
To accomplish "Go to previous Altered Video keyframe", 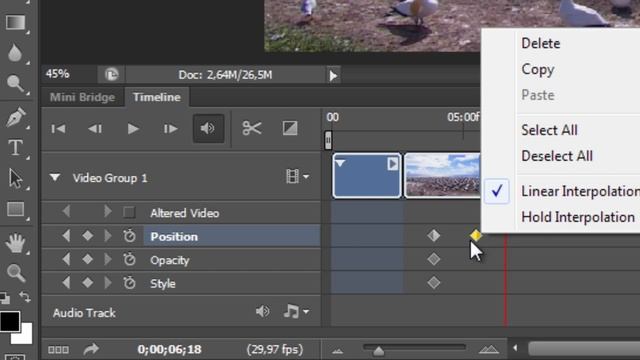I will click(66, 211).
